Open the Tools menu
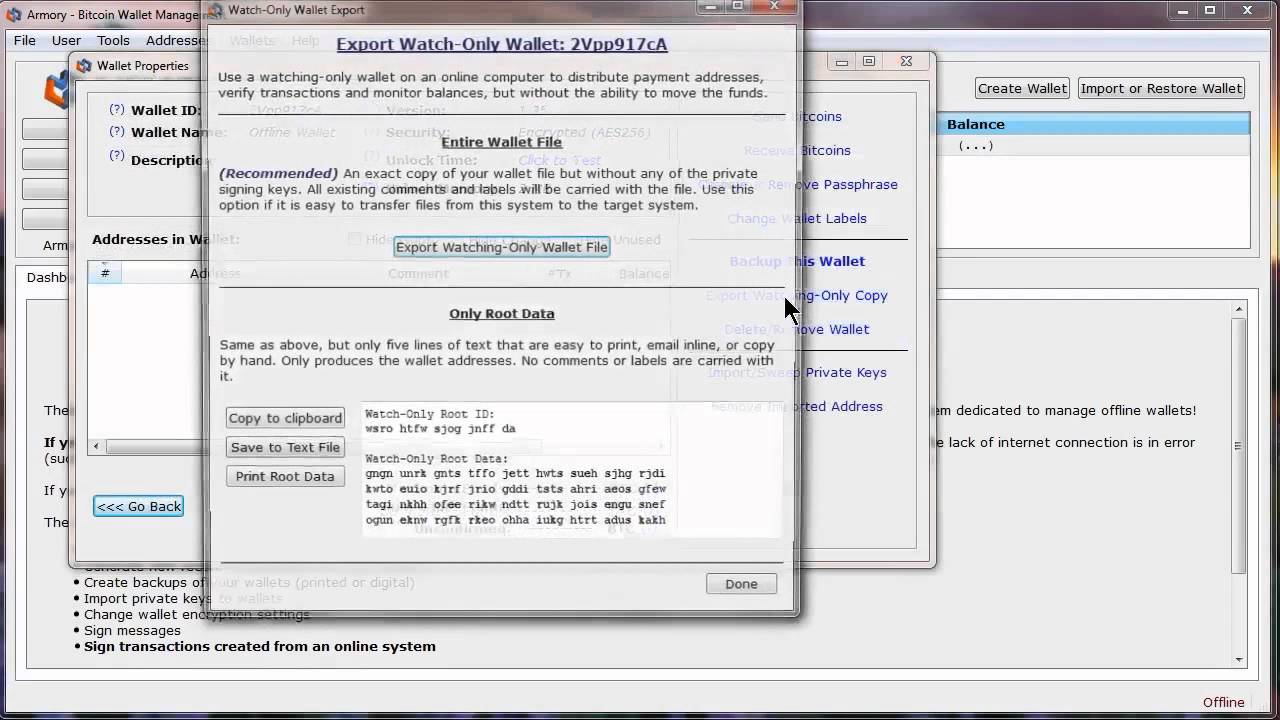The height and width of the screenshot is (720, 1280). (x=113, y=40)
